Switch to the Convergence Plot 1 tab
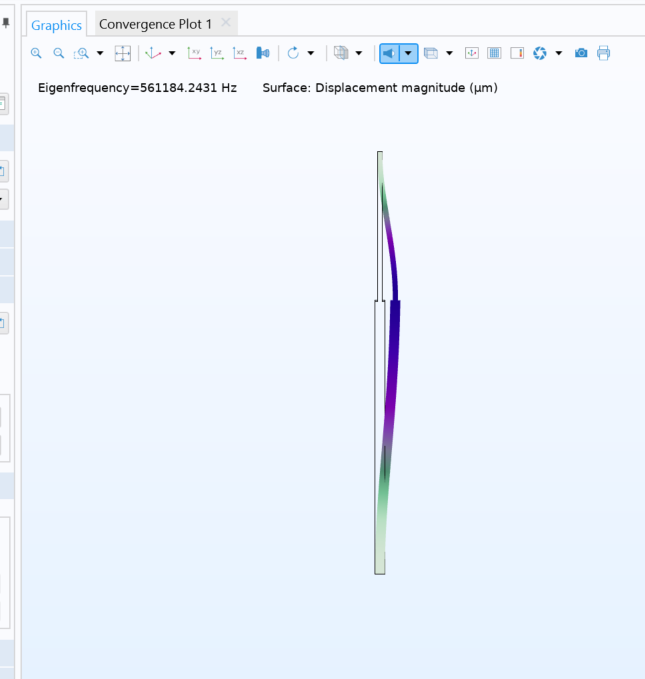Screen dimensions: 645x679 click(x=155, y=24)
